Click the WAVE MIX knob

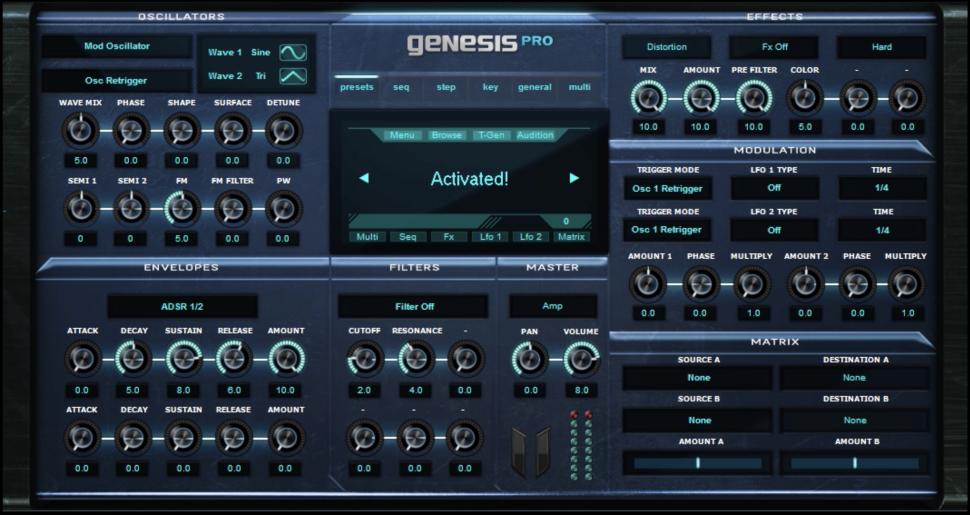tap(80, 131)
